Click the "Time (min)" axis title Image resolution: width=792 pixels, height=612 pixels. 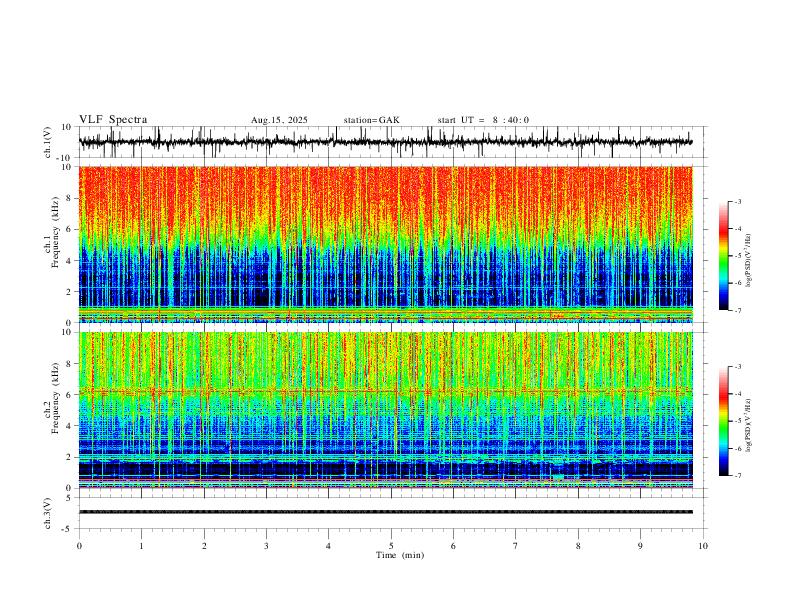400,555
